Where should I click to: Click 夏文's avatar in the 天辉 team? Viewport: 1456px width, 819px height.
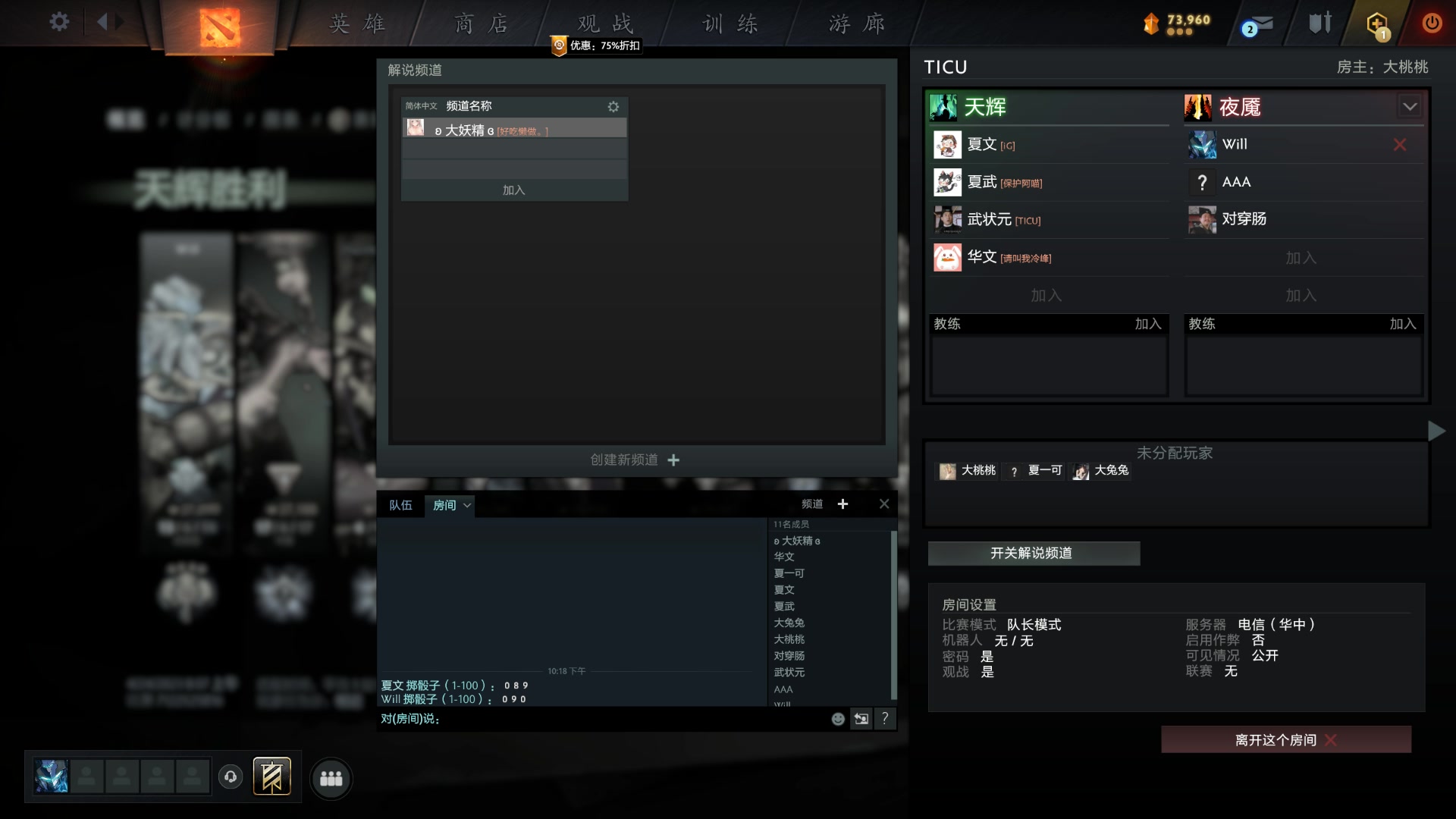(x=947, y=145)
